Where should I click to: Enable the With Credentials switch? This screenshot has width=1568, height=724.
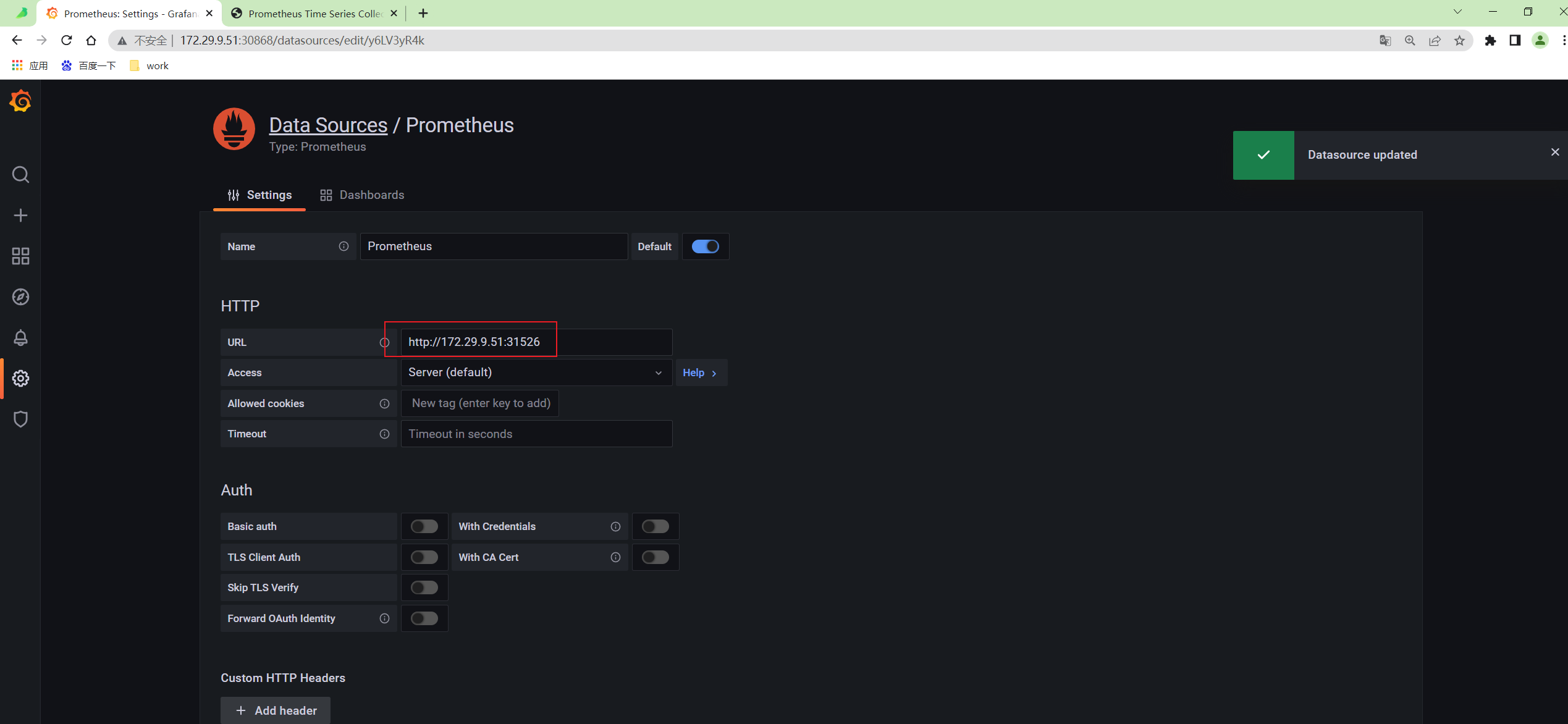click(655, 527)
